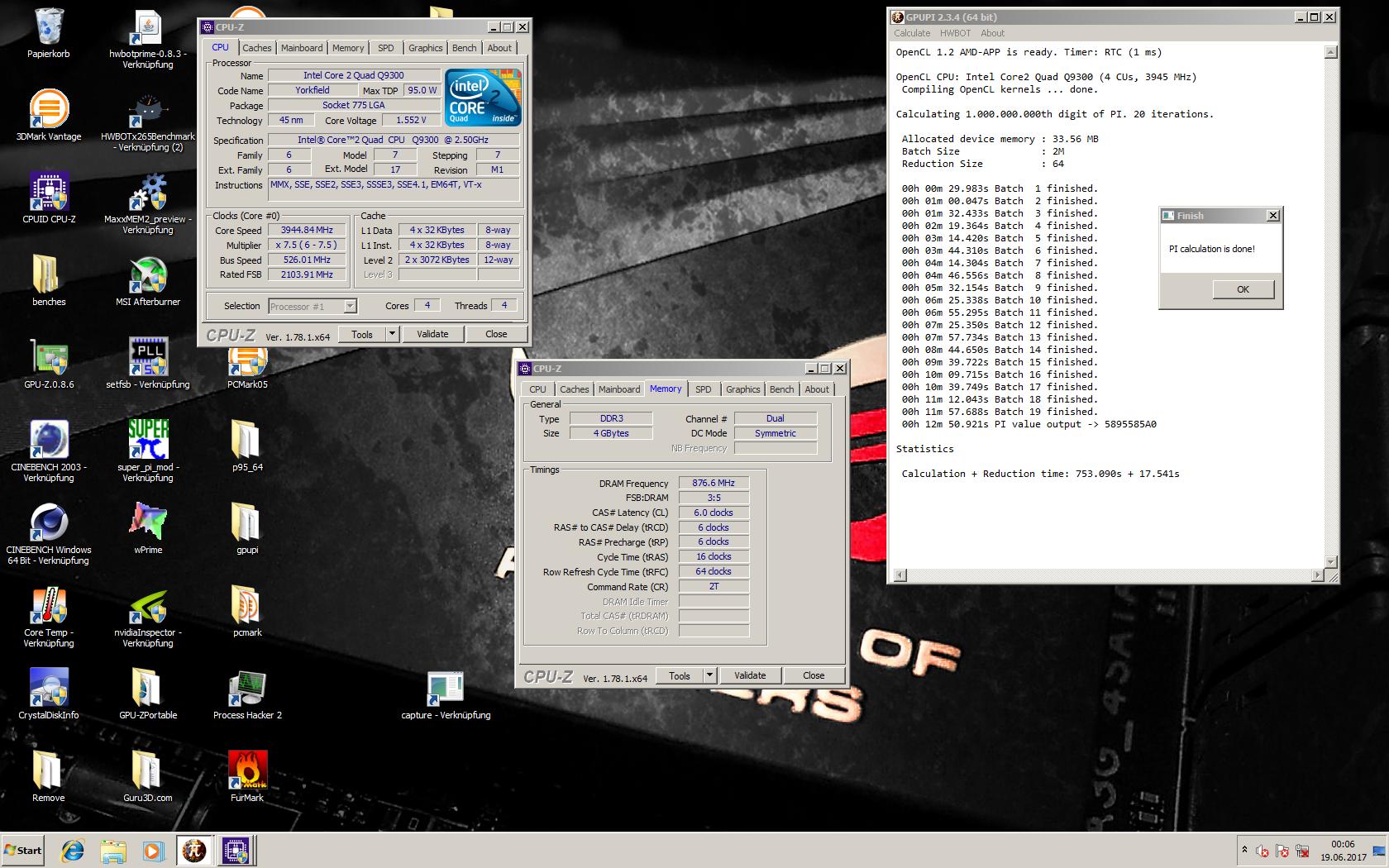Switch to Bench tab in CPU-Z Memory window
Screen dimensions: 1389x868
coord(781,389)
